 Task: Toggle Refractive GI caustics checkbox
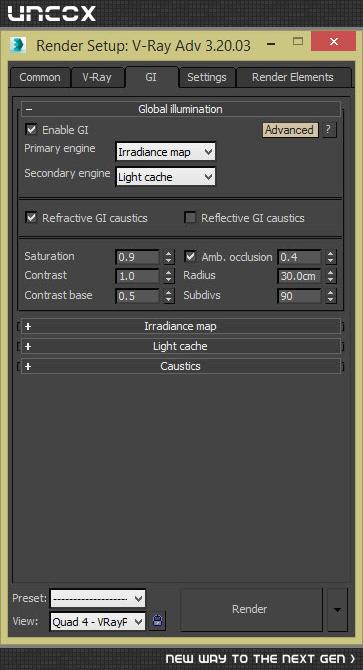click(x=32, y=218)
